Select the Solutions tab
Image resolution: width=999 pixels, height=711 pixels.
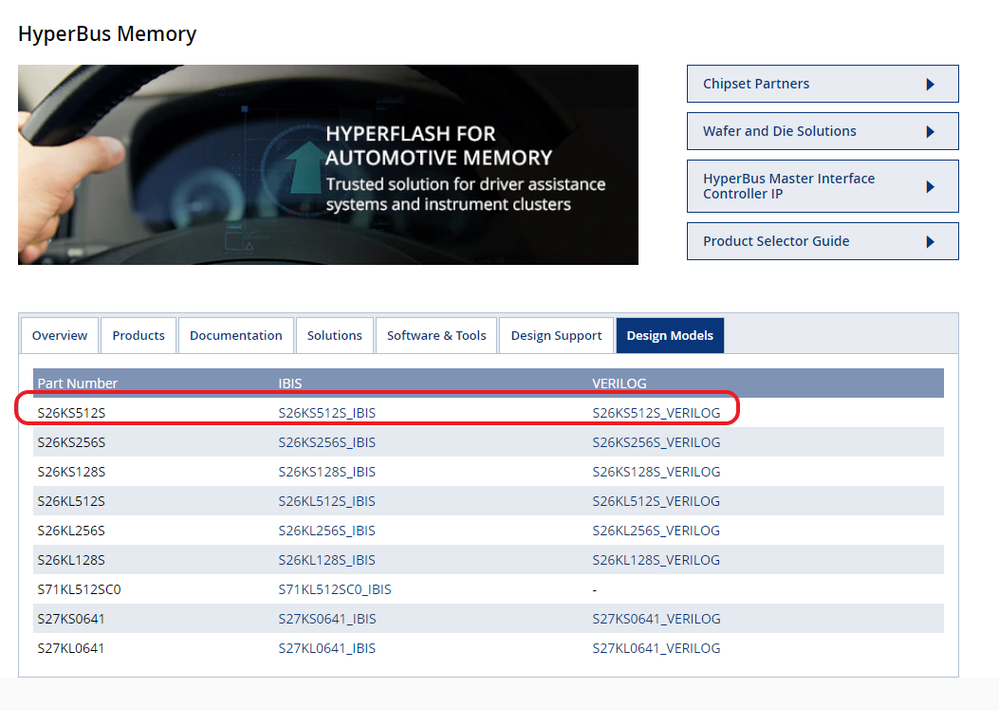[x=334, y=335]
